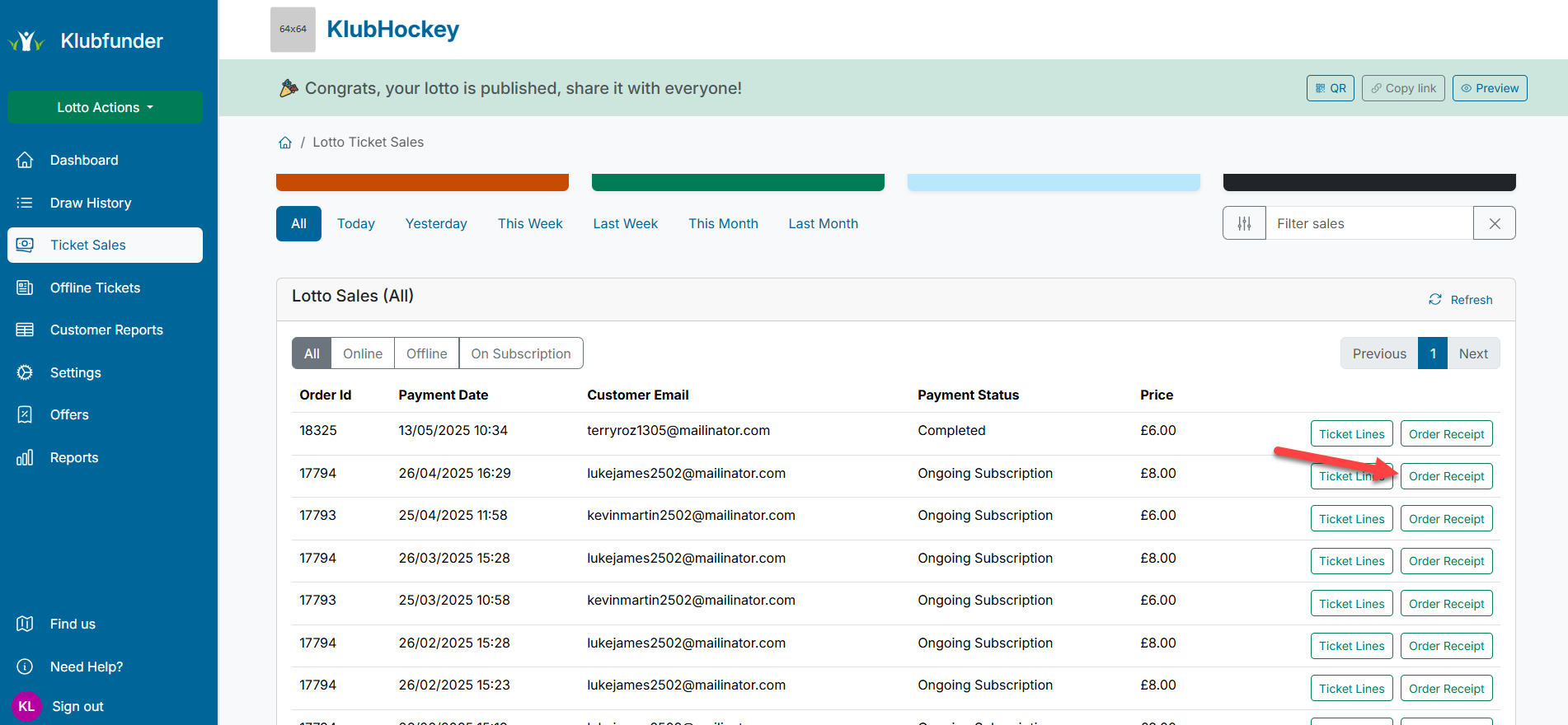Click the KL user avatar
This screenshot has height=725, width=1568.
(x=26, y=706)
